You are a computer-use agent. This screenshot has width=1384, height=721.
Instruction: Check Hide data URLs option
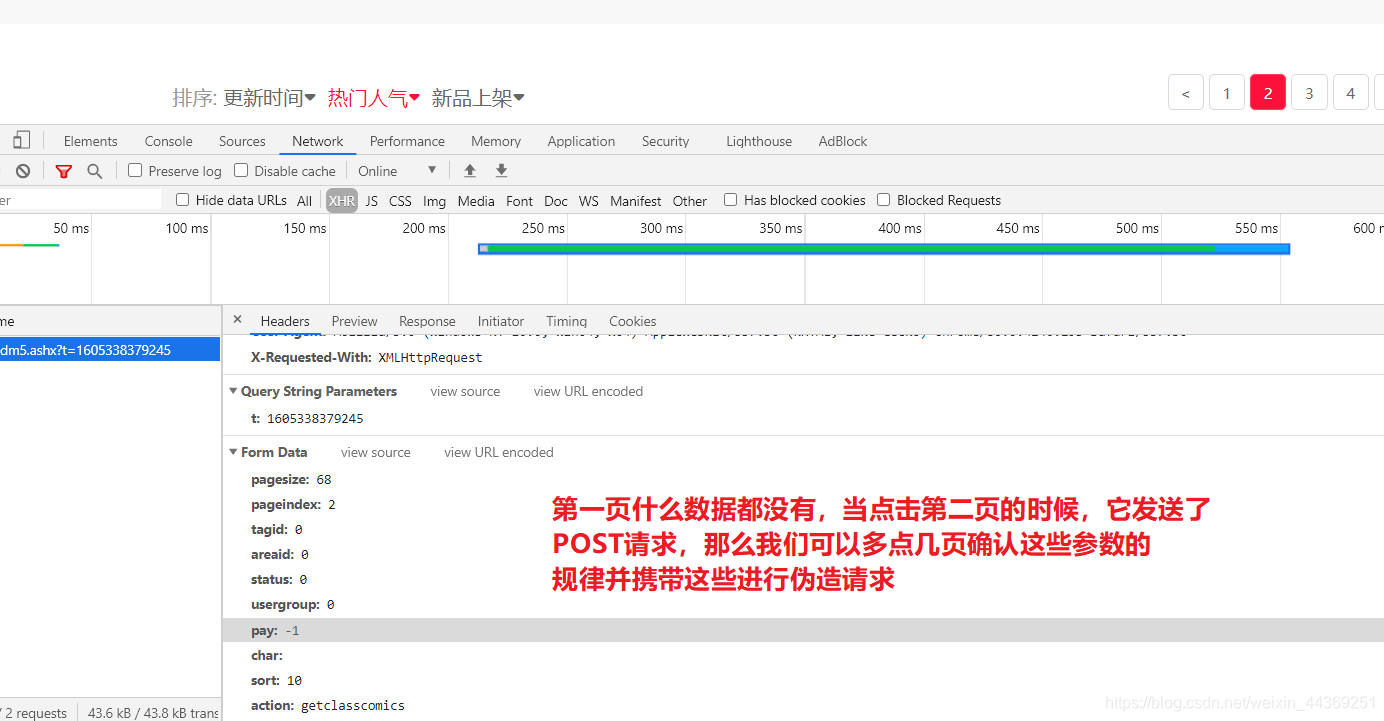(182, 200)
